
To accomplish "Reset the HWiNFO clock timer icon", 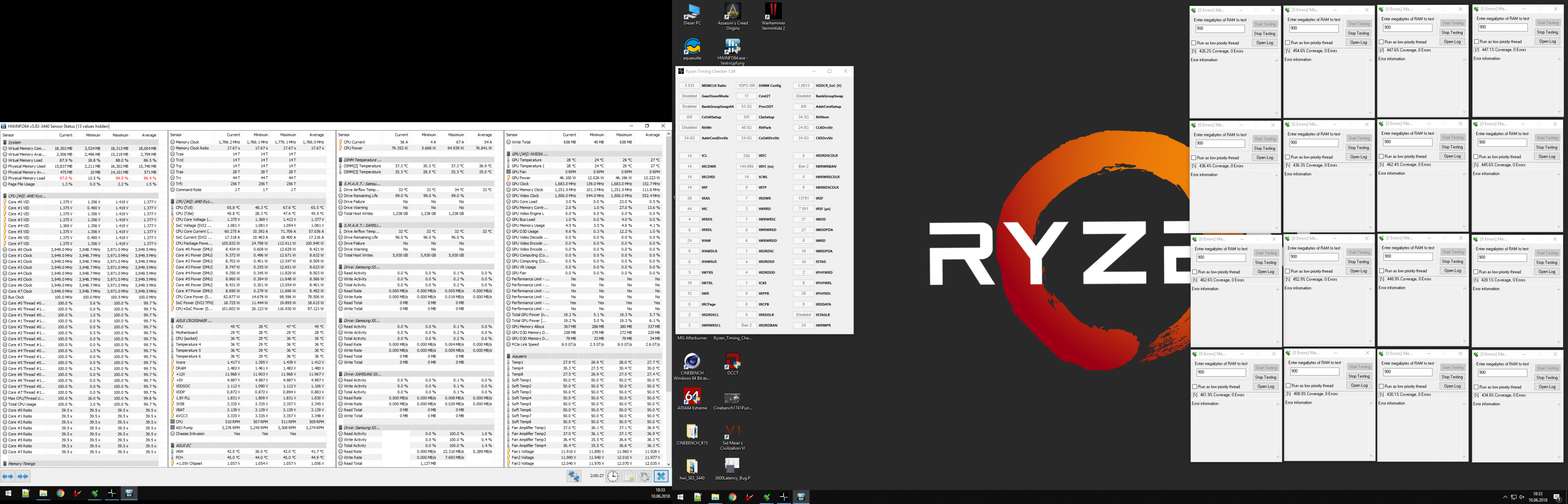I will pos(613,477).
